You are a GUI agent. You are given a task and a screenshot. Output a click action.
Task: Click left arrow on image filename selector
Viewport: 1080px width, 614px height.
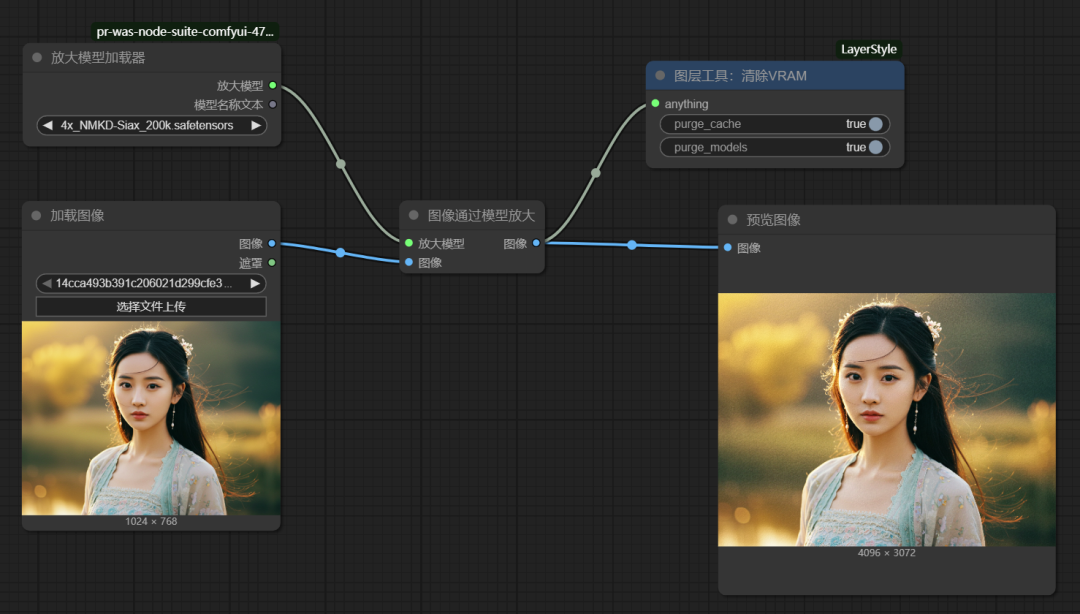click(45, 283)
